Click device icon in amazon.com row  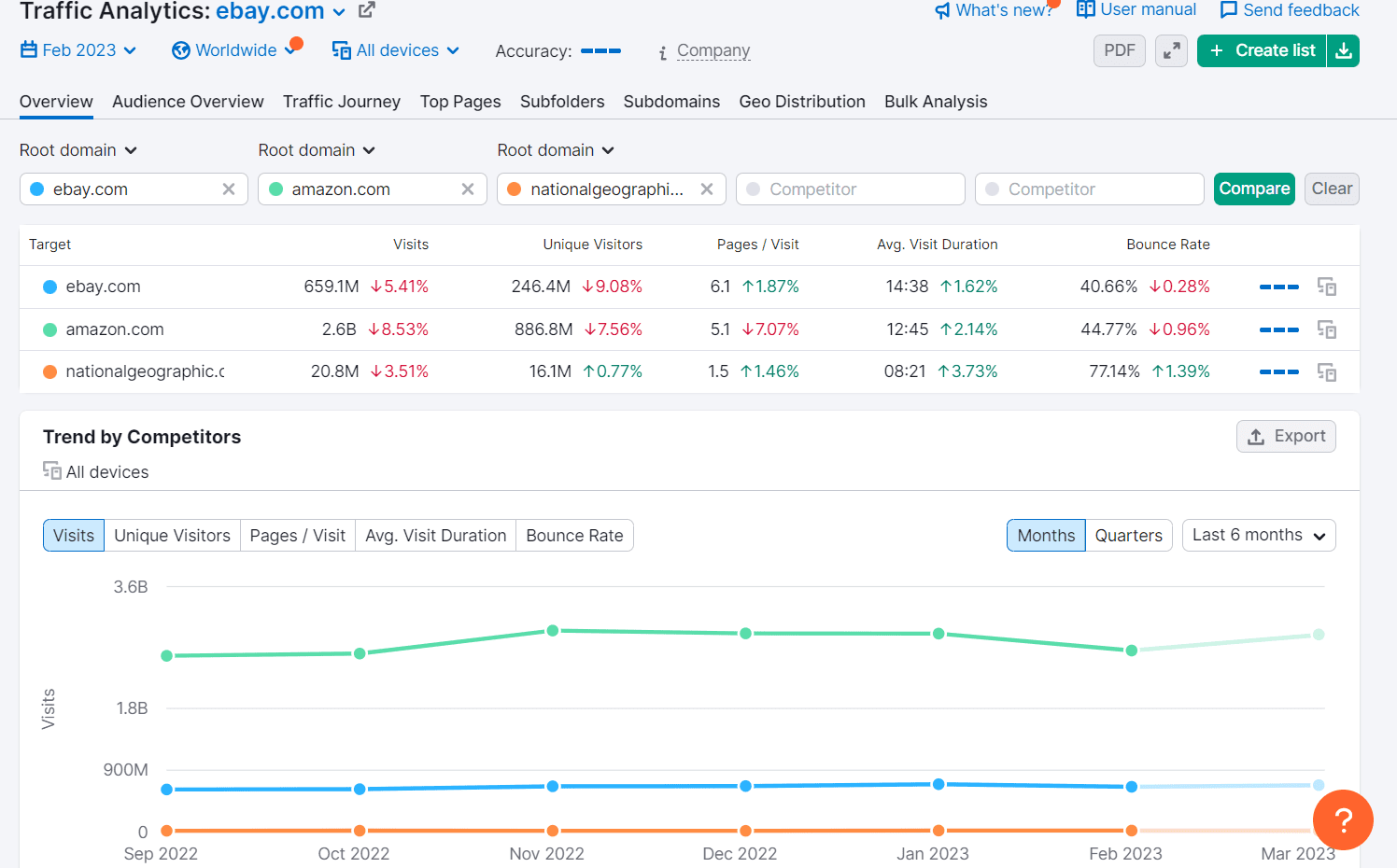tap(1327, 329)
